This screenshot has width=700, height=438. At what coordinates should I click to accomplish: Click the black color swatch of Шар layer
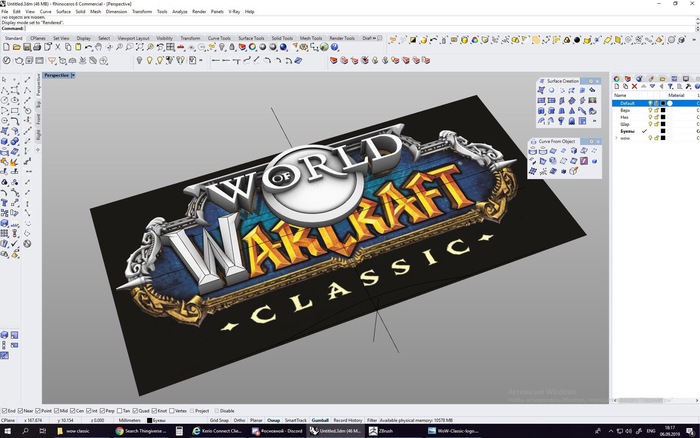662,124
